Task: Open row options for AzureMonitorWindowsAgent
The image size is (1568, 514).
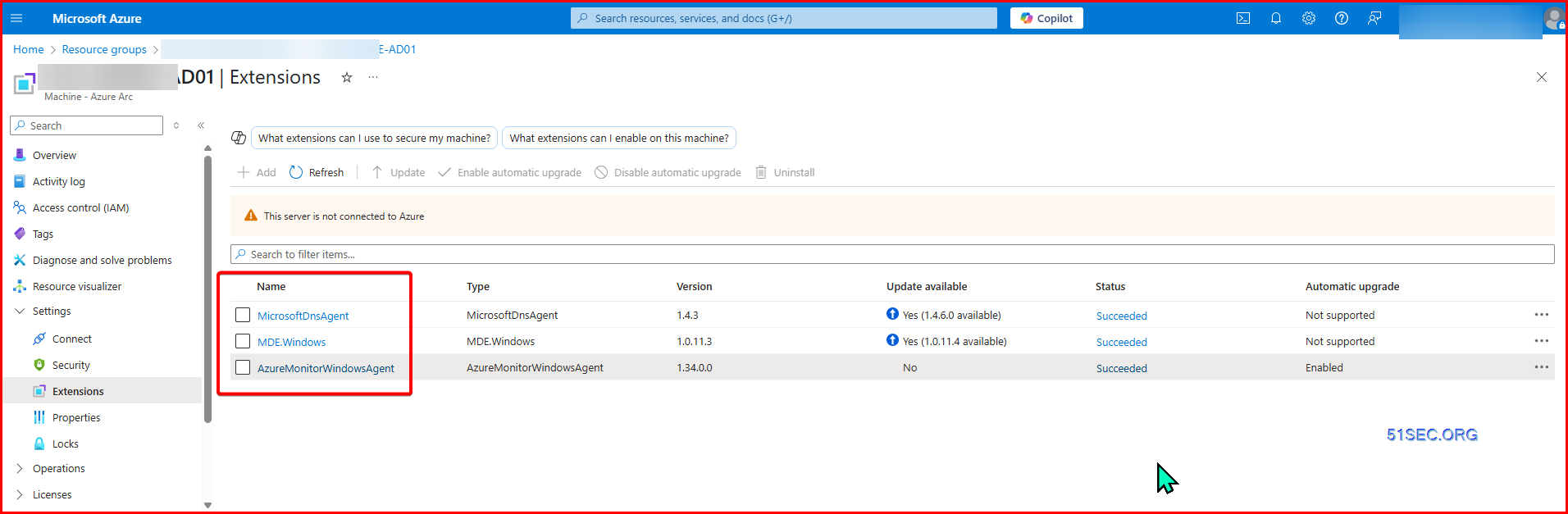Action: coord(1542,367)
